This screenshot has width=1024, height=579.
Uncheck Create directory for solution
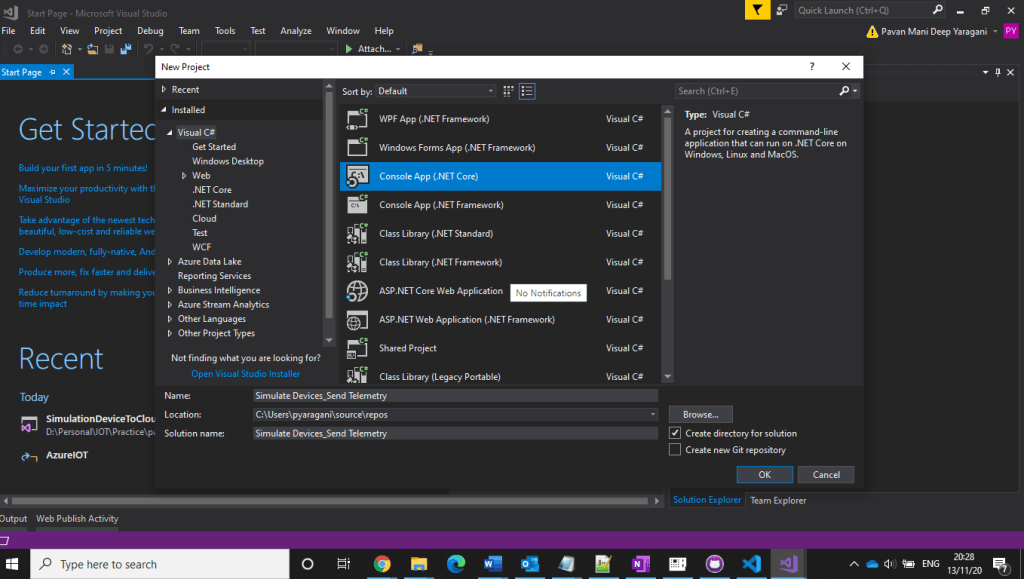pyautogui.click(x=675, y=433)
